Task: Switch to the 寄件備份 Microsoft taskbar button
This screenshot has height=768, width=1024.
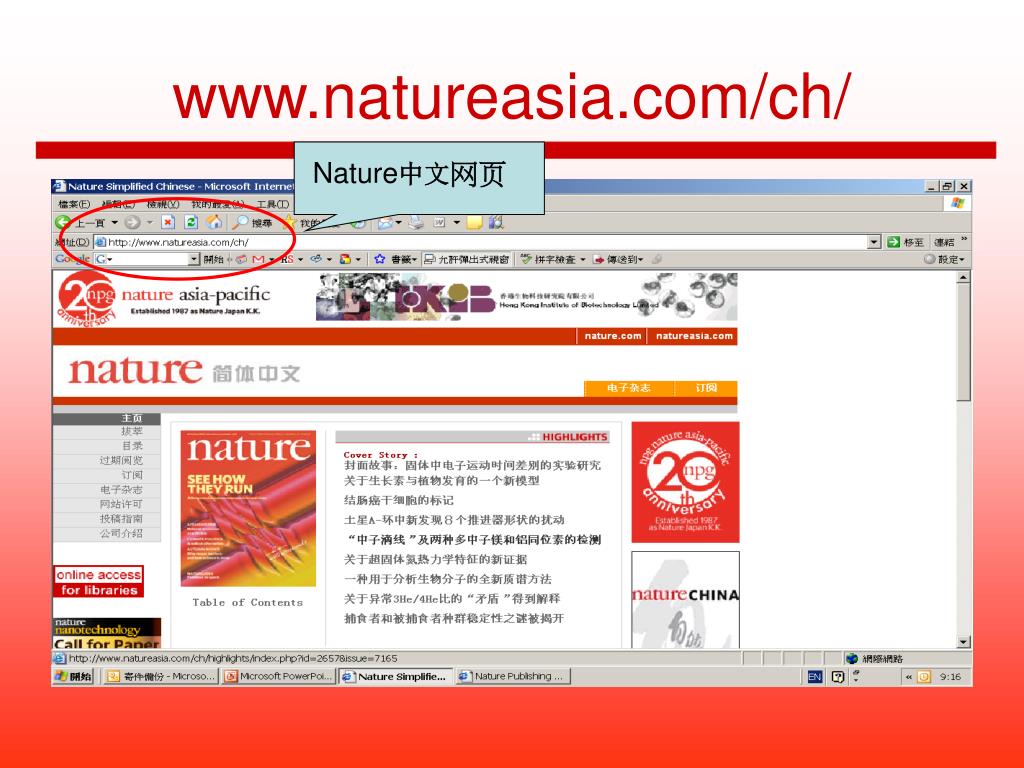Action: [x=161, y=677]
